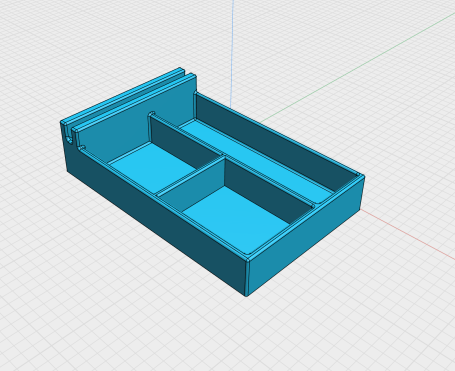Select the rounded notch at the slot's bottom
The width and height of the screenshot is (455, 371).
pyautogui.click(x=70, y=140)
